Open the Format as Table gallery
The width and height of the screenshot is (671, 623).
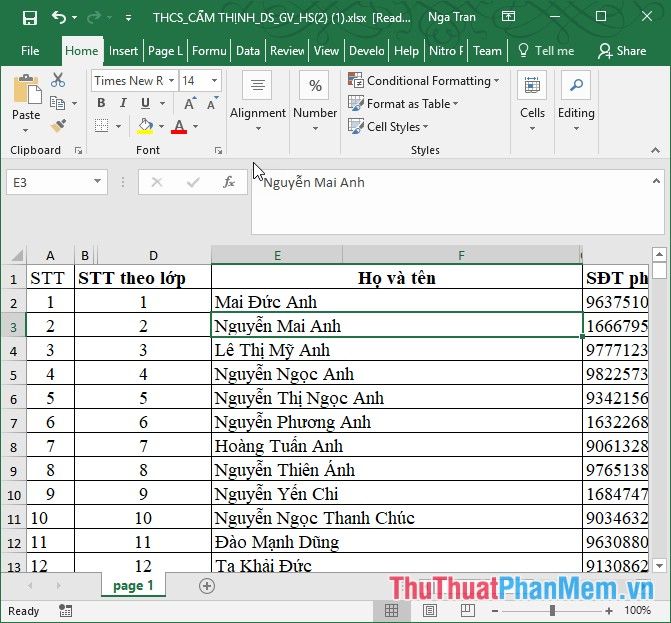(403, 104)
